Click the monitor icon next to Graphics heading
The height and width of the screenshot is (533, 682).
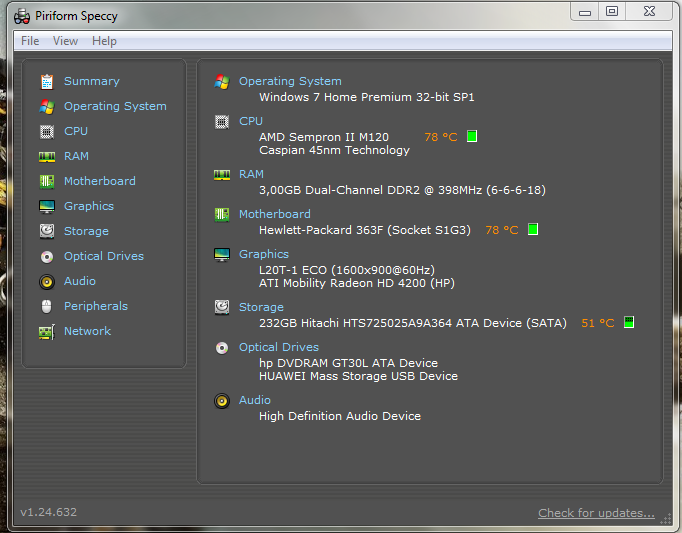tap(222, 255)
